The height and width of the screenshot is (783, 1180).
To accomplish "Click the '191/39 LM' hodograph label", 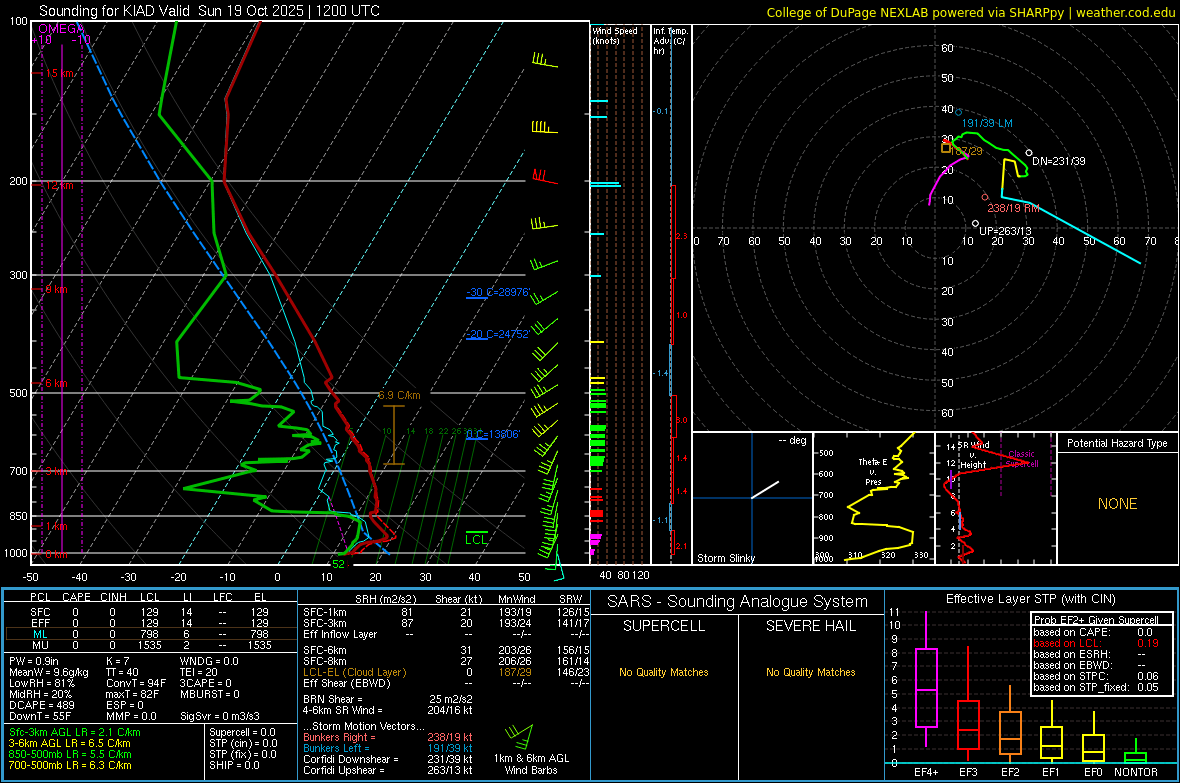I will point(987,123).
